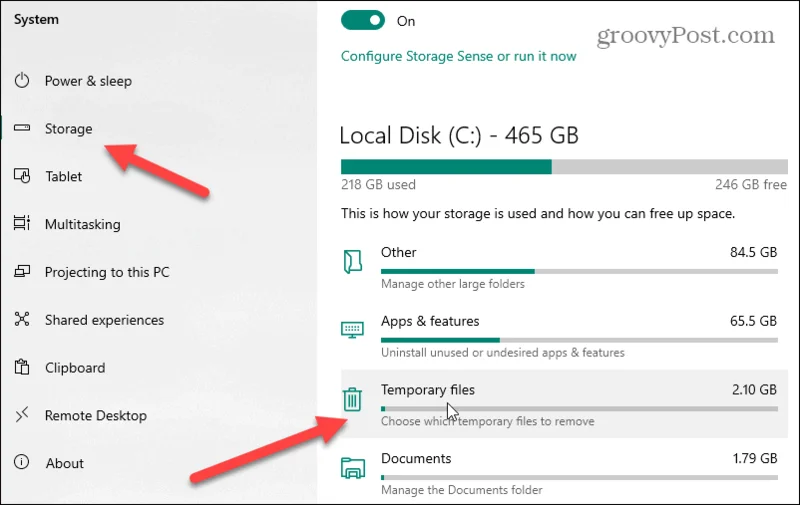Image resolution: width=800 pixels, height=505 pixels.
Task: Click the 1.79 GB size value
Action: click(x=755, y=458)
